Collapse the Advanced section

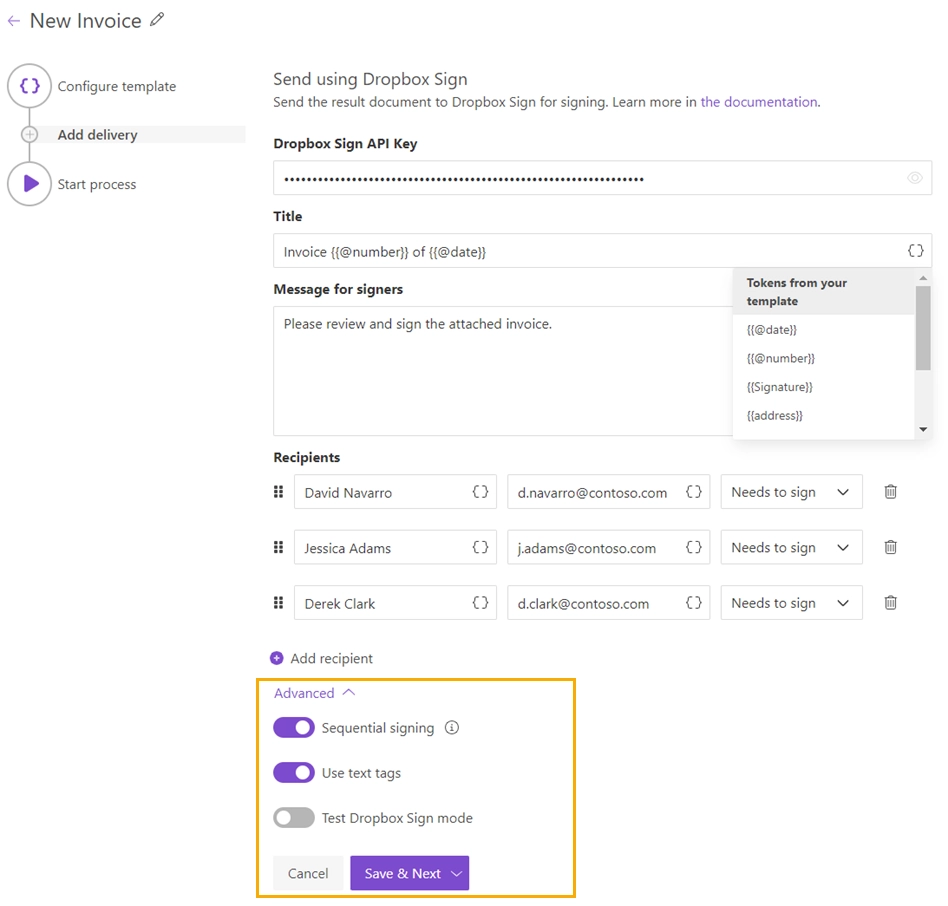[314, 693]
